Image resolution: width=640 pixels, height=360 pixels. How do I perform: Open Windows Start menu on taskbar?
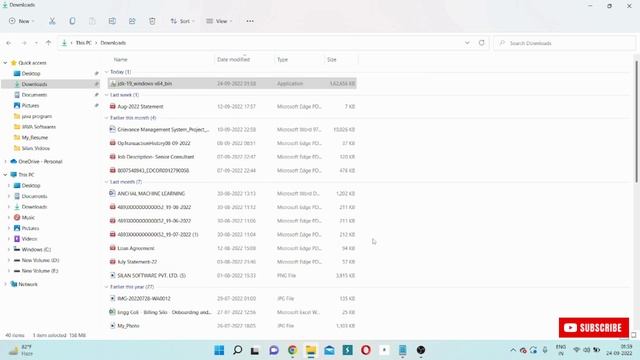pyautogui.click(x=219, y=350)
